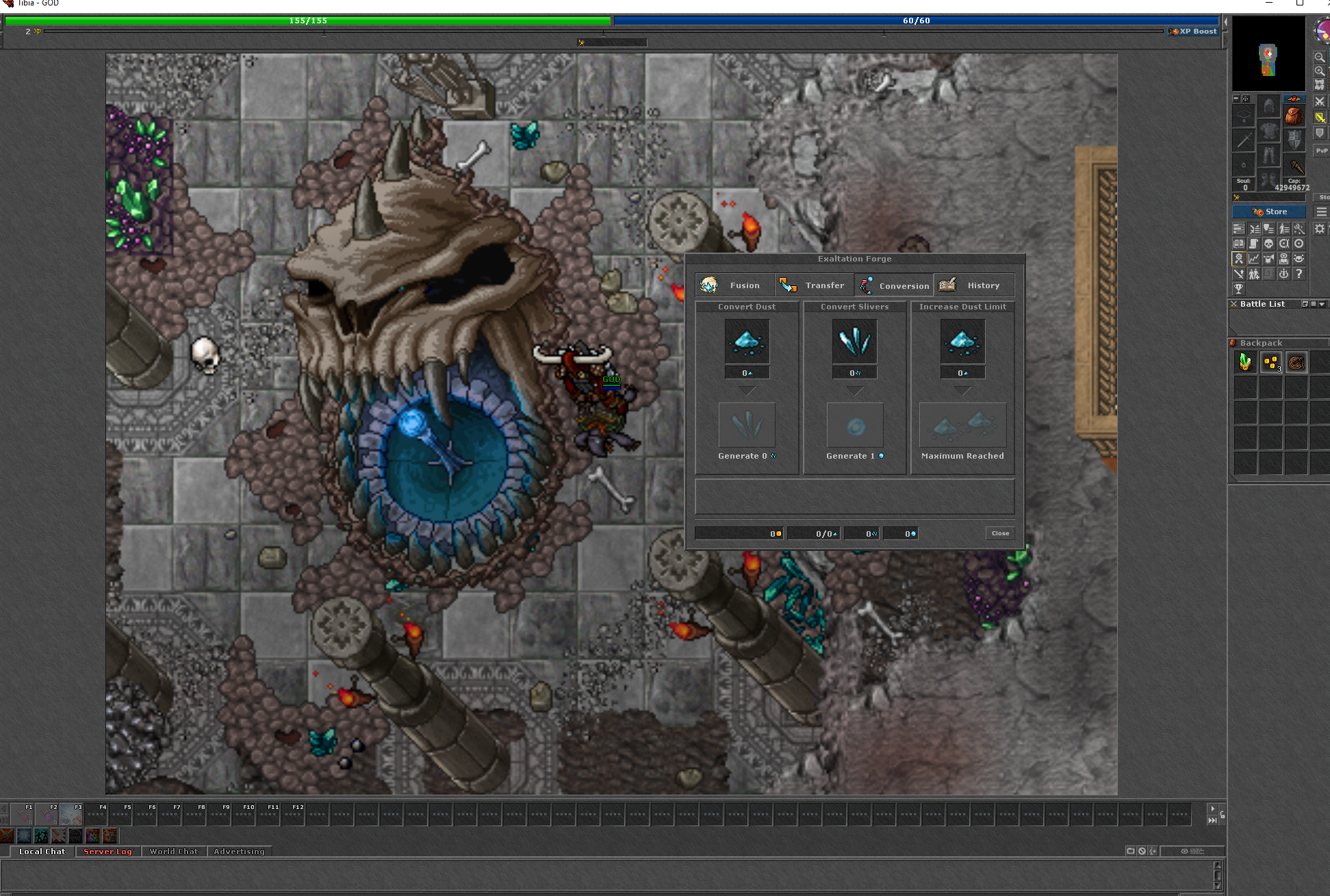Click the Battle List new window icon
Screen dimensions: 1330x896
(x=1305, y=304)
